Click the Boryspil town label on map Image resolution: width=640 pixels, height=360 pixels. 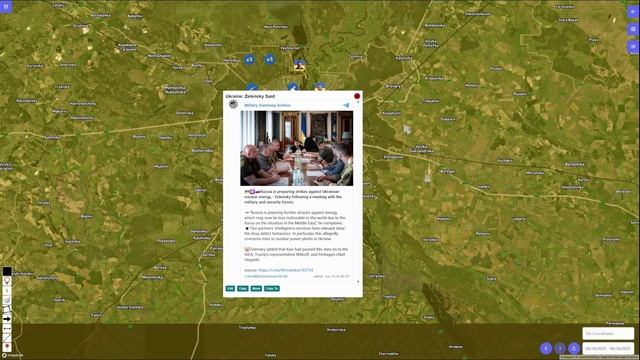tap(447, 171)
